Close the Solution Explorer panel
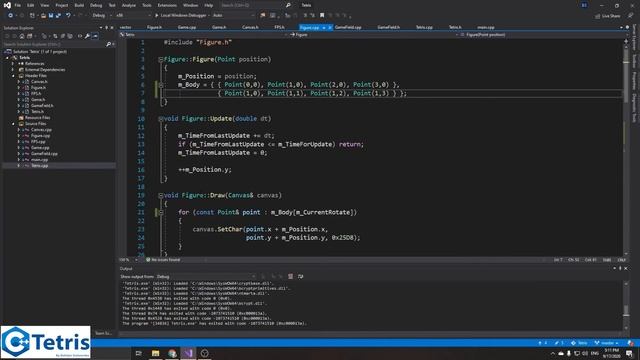 tap(112, 28)
